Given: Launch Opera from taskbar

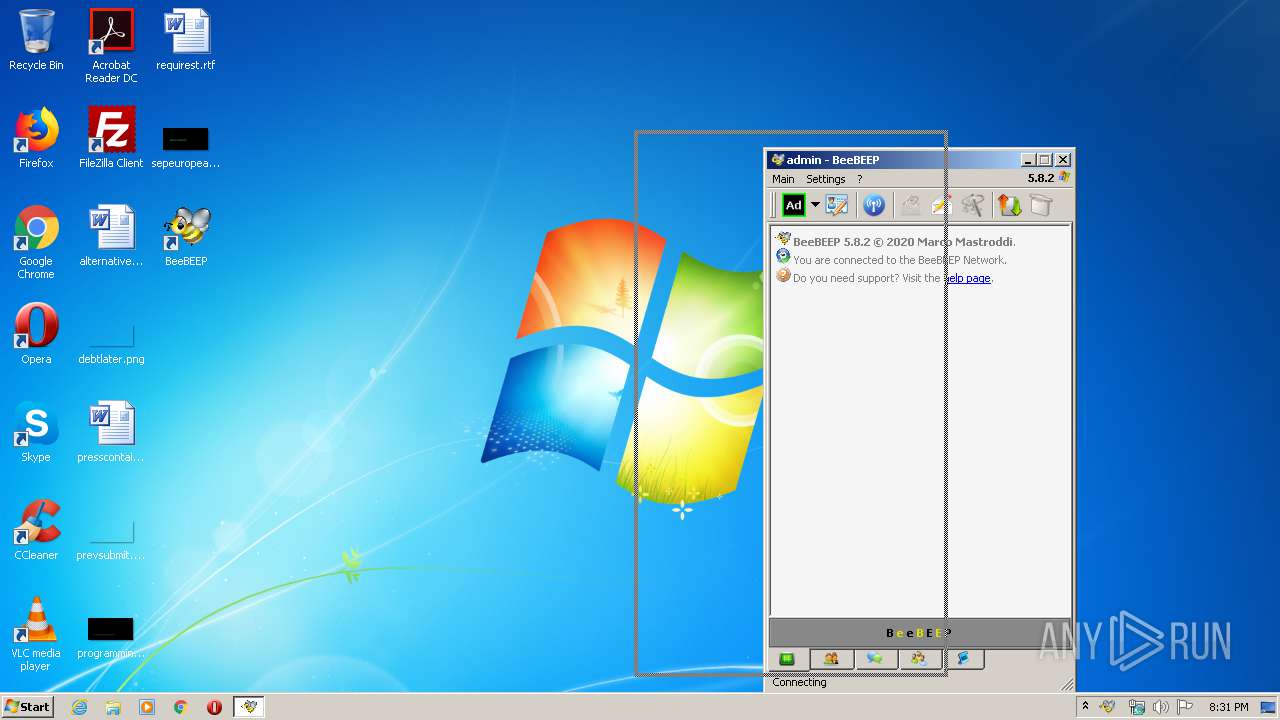Looking at the screenshot, I should (214, 707).
